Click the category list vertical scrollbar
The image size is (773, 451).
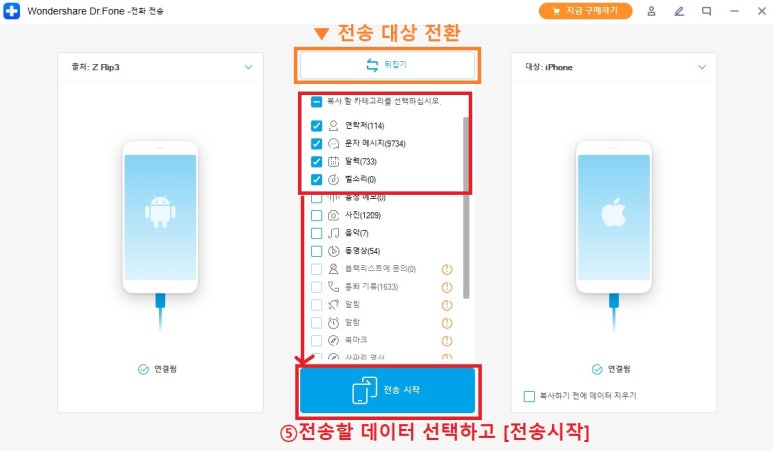(466, 207)
